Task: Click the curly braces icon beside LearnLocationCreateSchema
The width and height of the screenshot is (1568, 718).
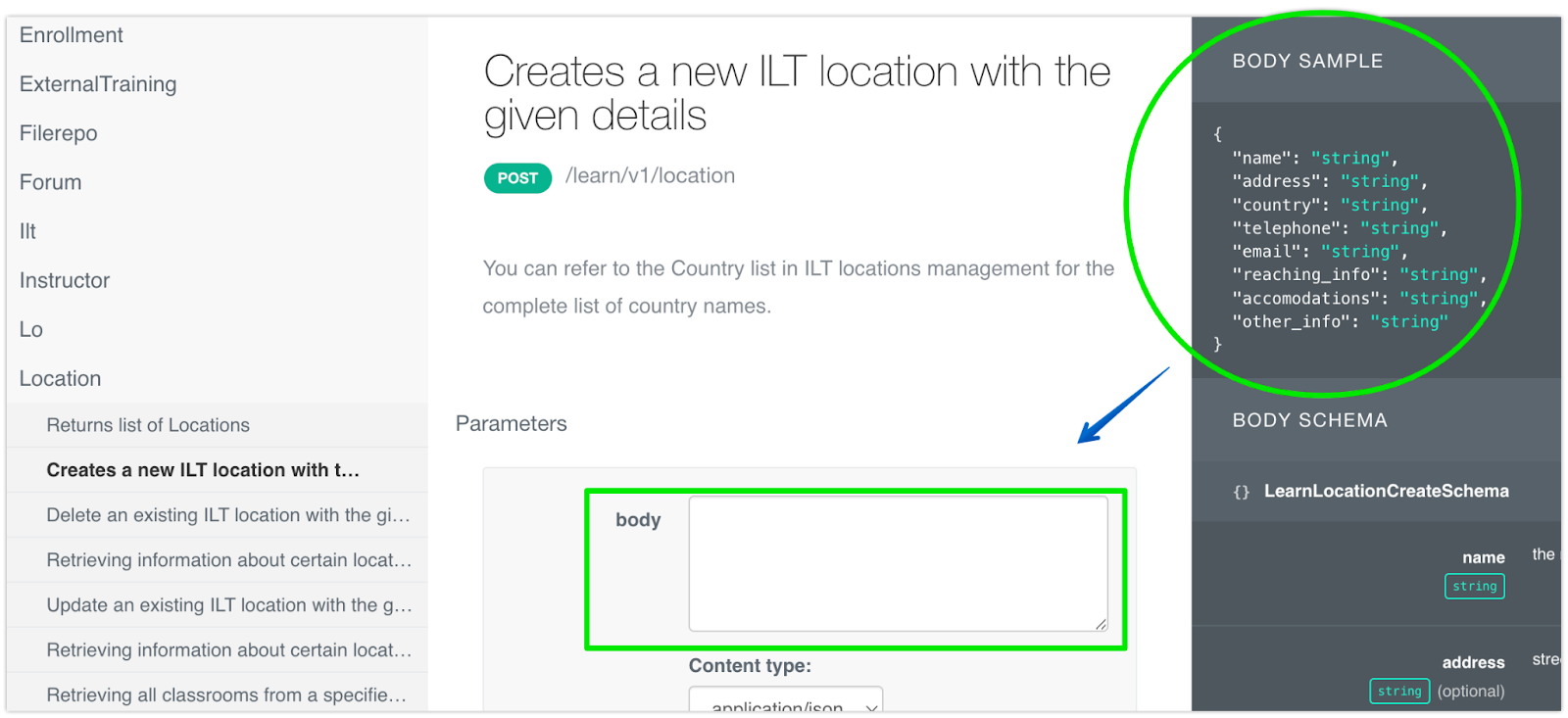Action: 1241,492
